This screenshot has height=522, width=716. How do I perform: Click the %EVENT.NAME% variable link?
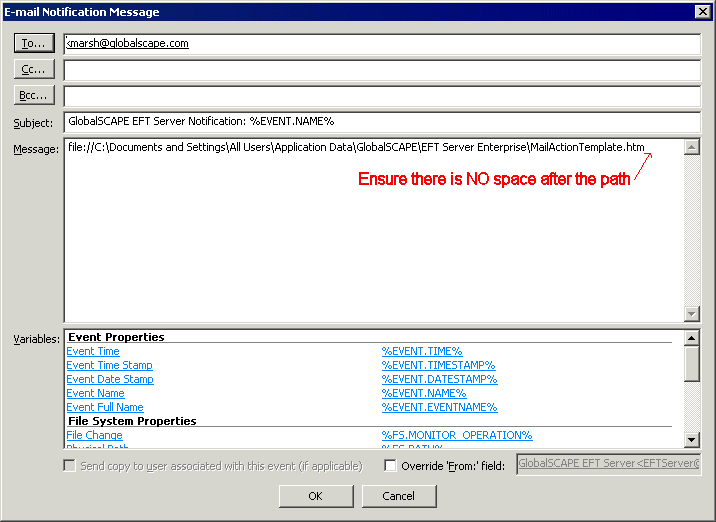(x=424, y=394)
